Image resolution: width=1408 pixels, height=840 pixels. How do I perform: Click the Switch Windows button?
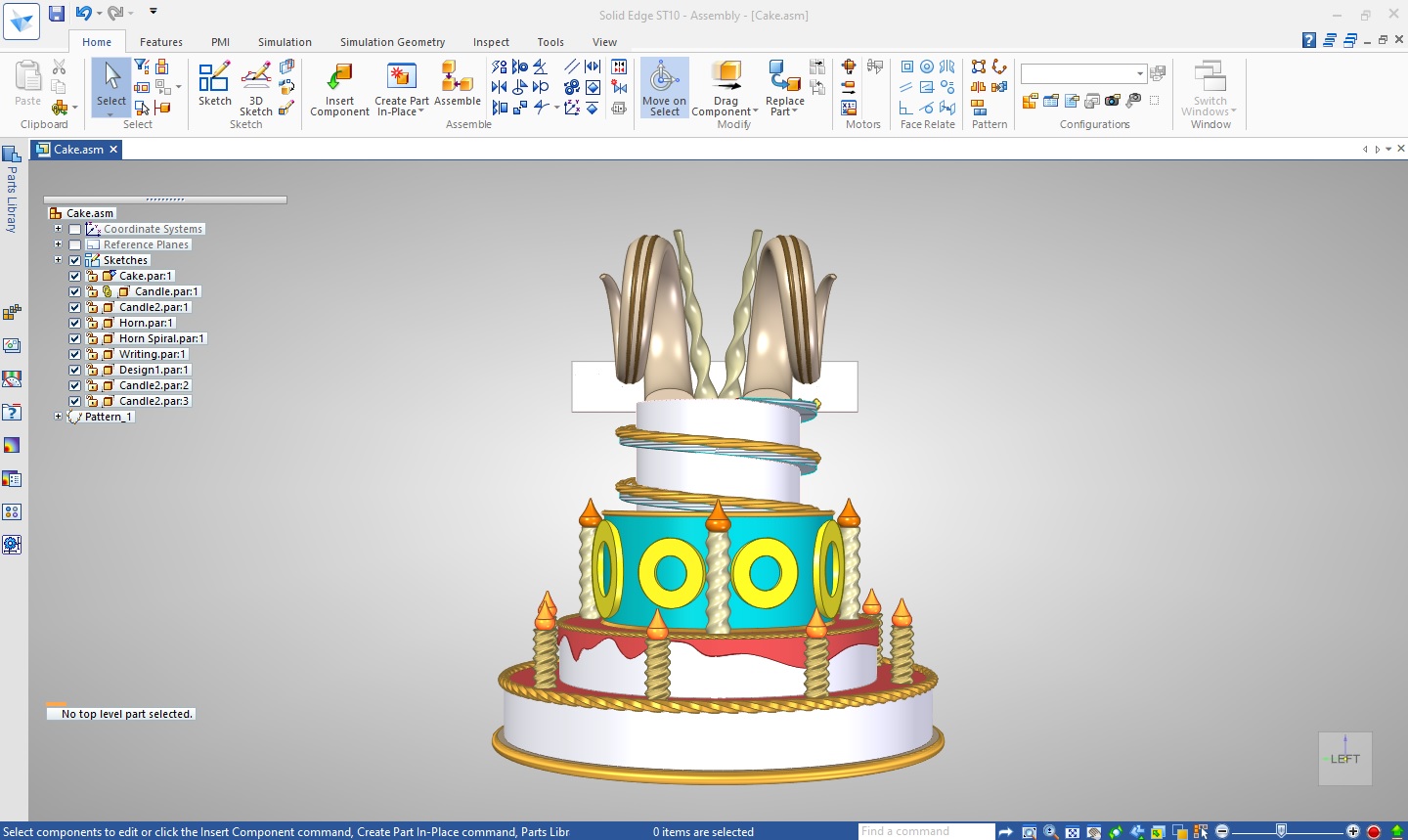(1210, 88)
